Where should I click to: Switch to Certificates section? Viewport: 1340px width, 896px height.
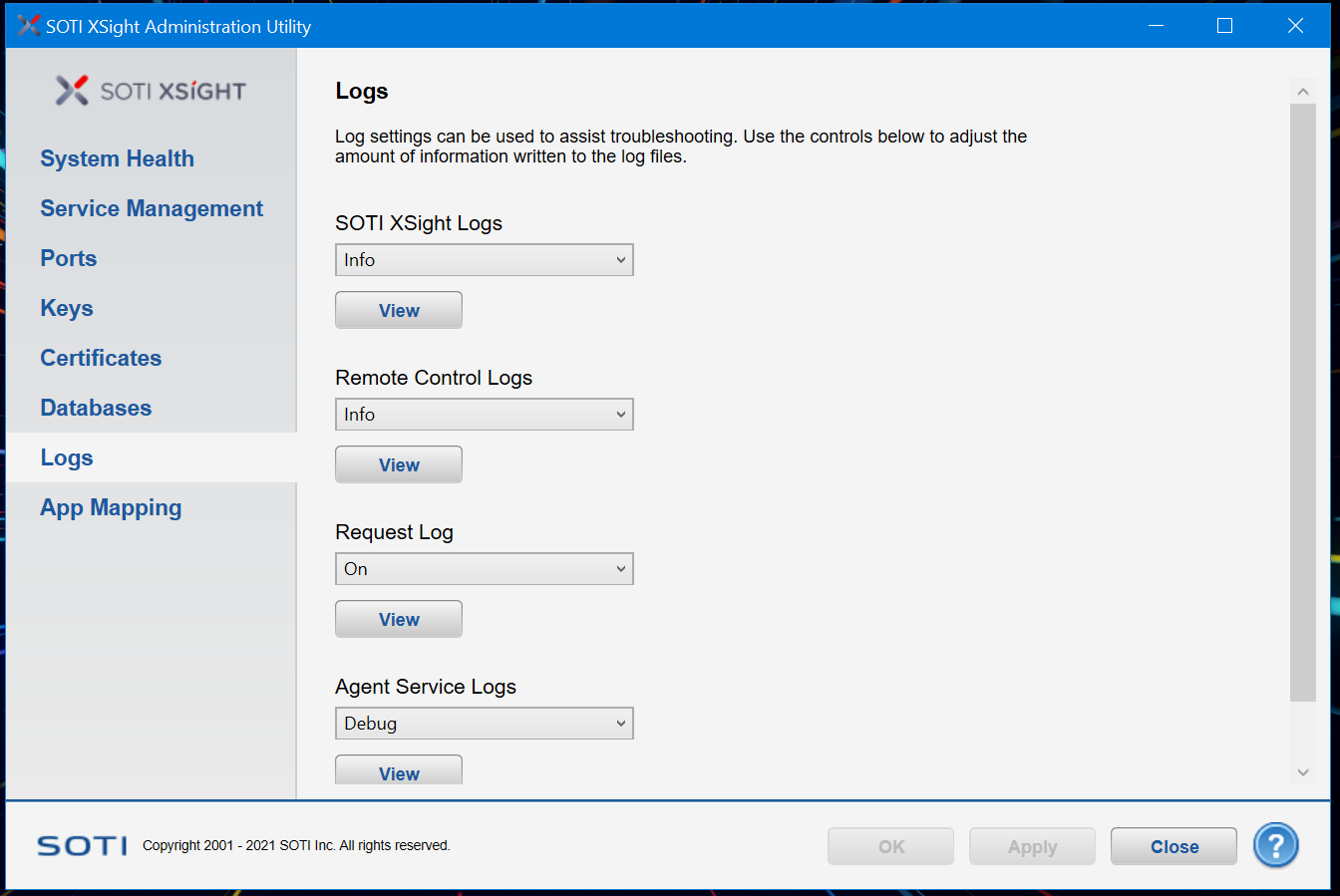(x=101, y=358)
